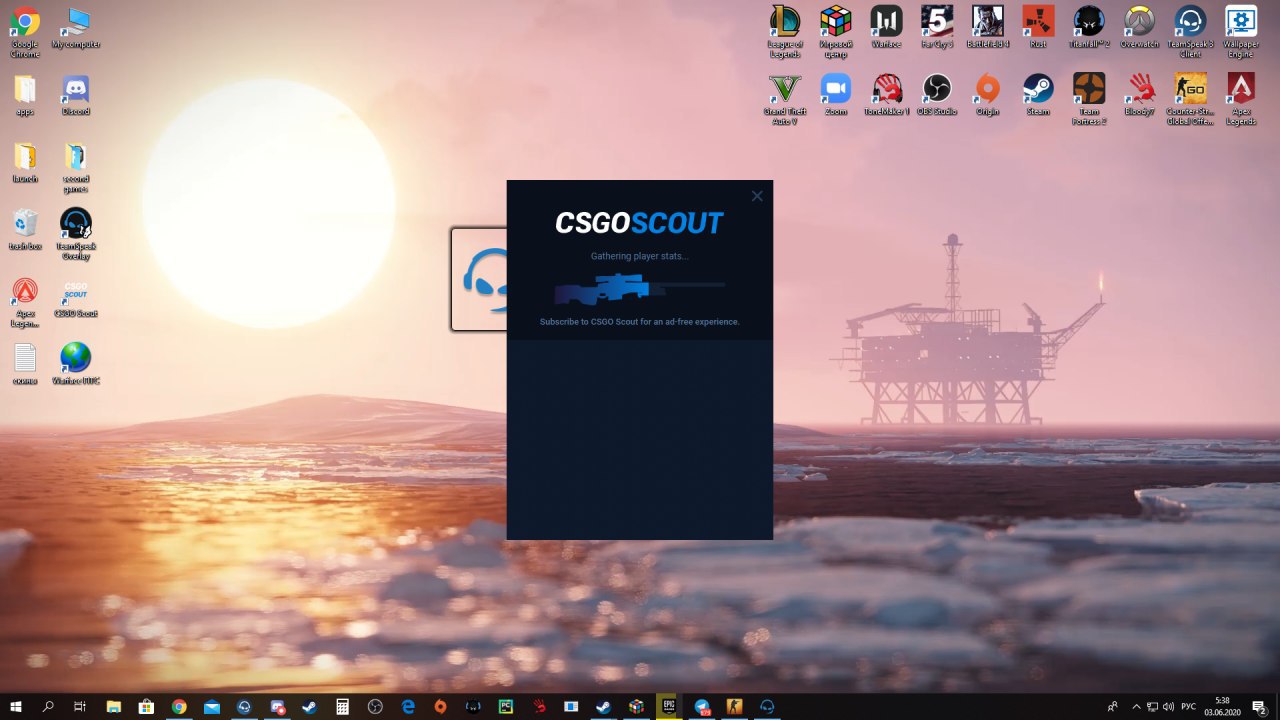Open Warface PTS desktop shortcut

pos(76,364)
